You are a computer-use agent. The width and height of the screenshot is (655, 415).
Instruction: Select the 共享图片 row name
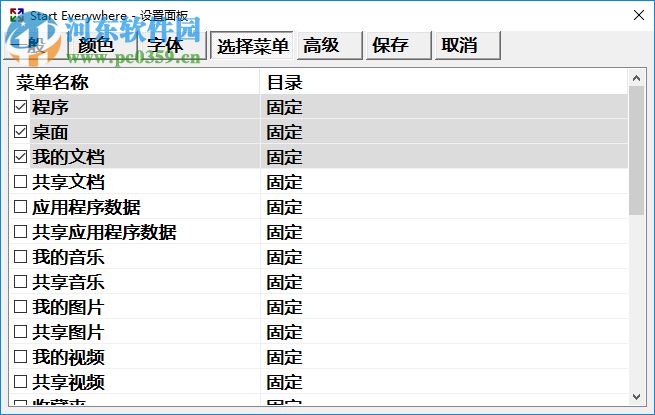pyautogui.click(x=69, y=332)
